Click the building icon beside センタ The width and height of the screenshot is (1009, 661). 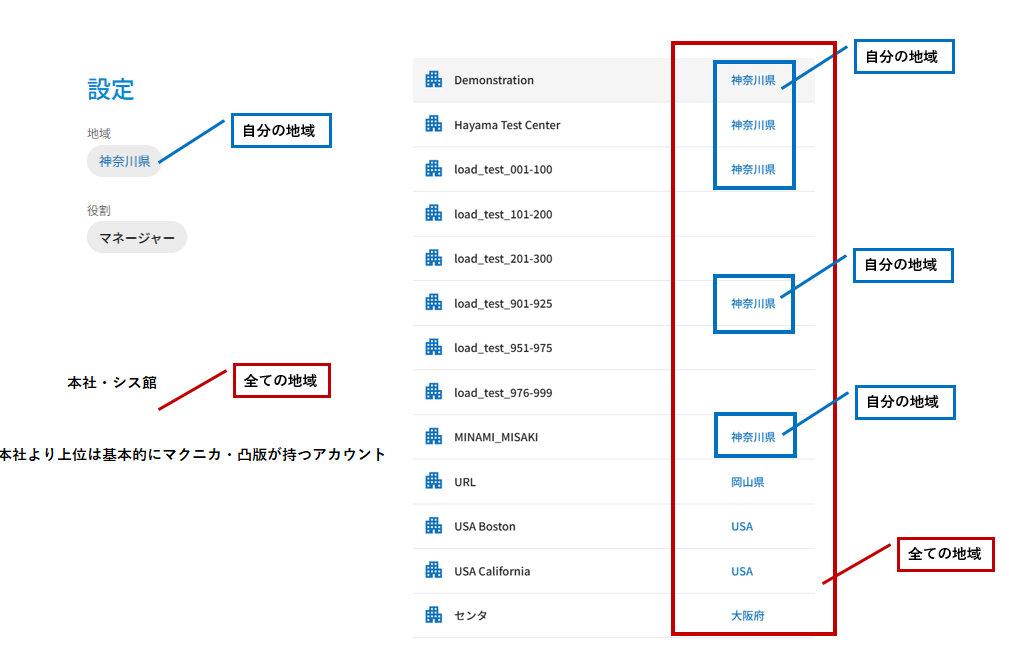(433, 615)
